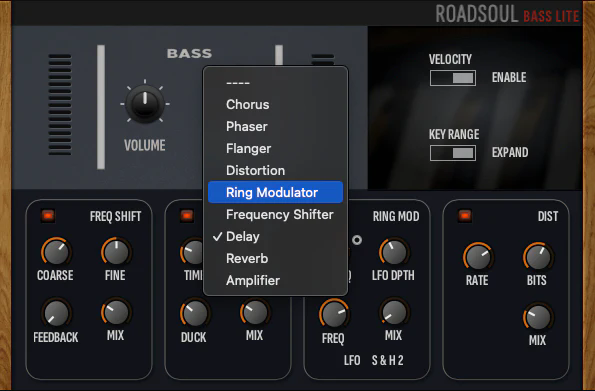Screen dimensions: 595x391
Task: Select Frequency Shifter from the menu
Action: click(x=275, y=214)
